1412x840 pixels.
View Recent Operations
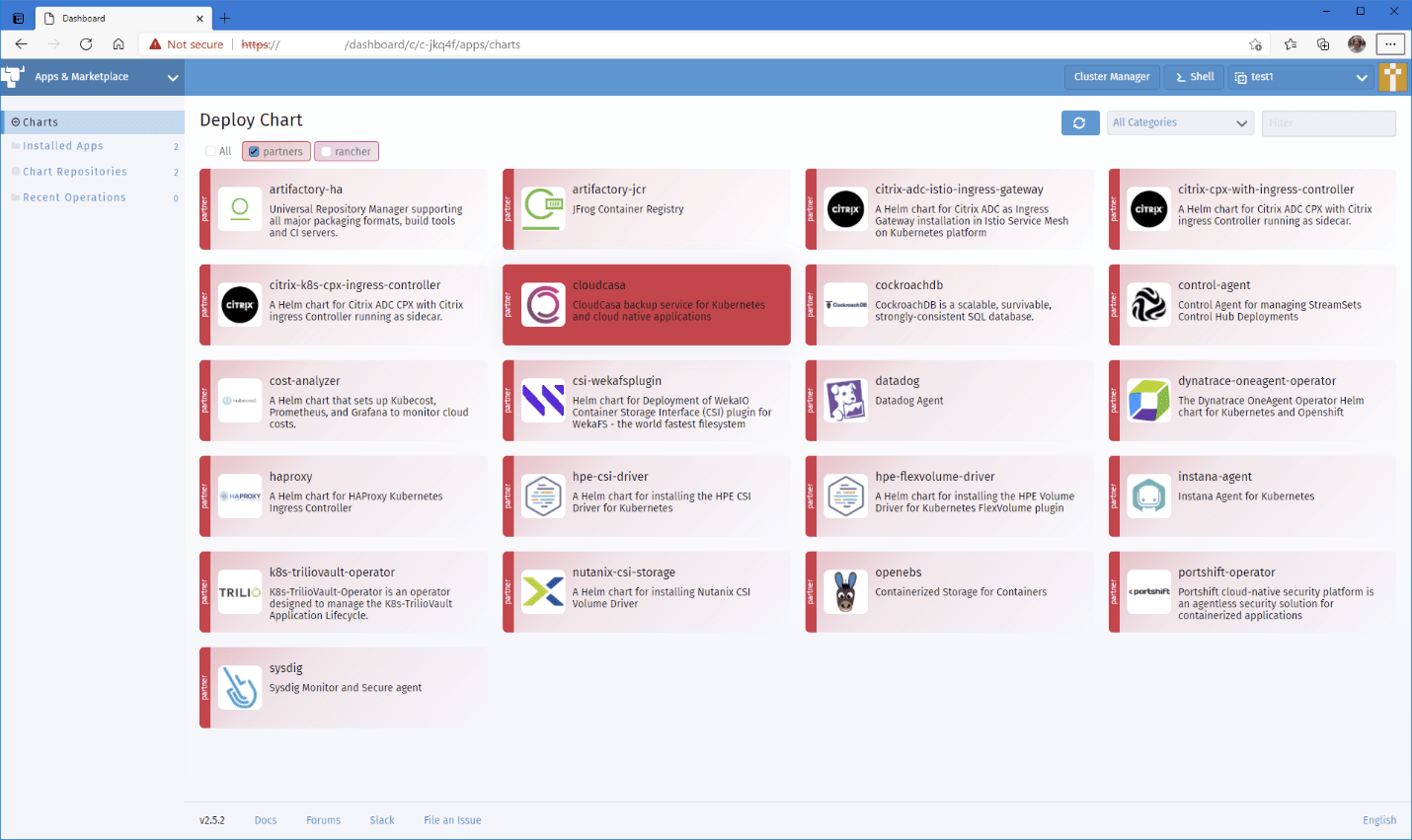[93, 197]
